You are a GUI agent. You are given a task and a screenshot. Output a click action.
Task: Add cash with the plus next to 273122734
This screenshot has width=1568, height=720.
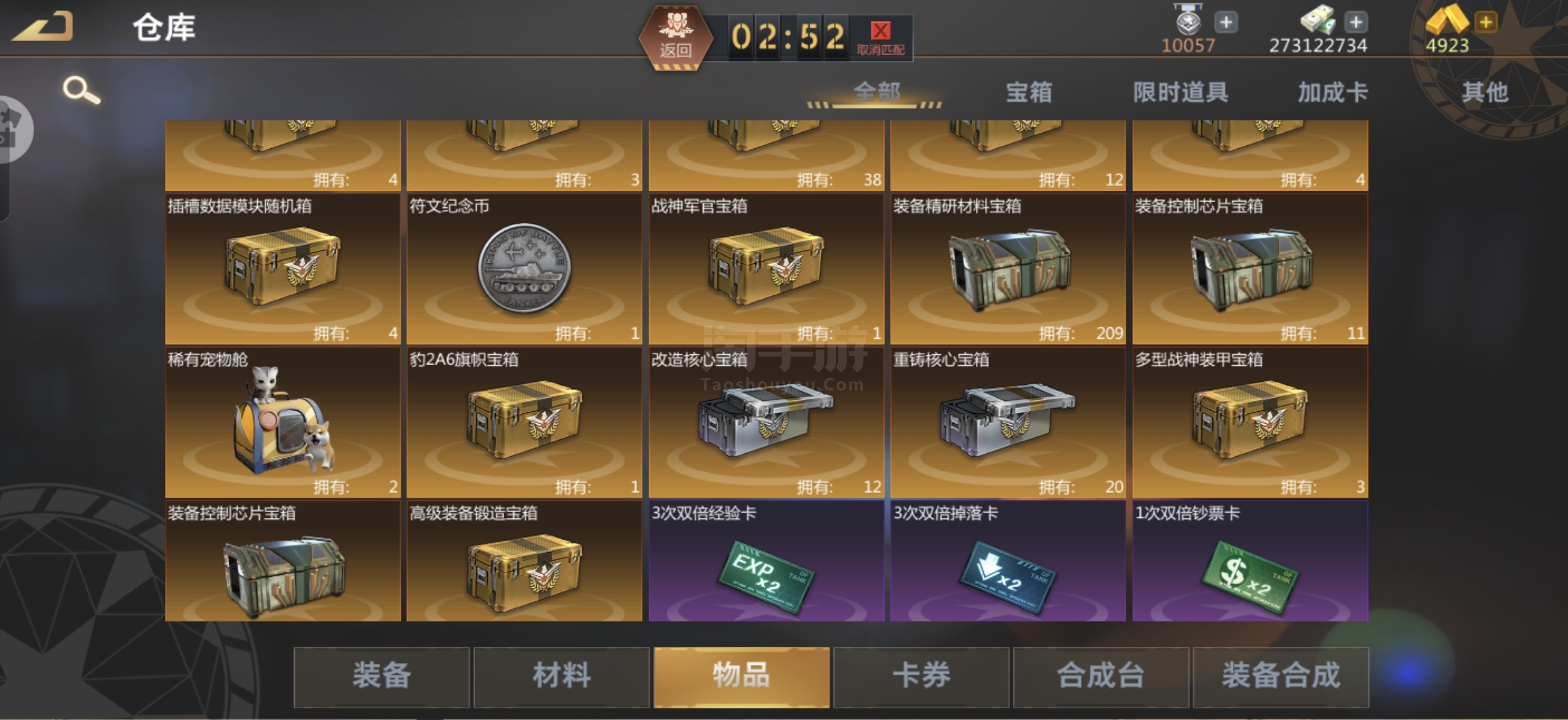coord(1355,23)
